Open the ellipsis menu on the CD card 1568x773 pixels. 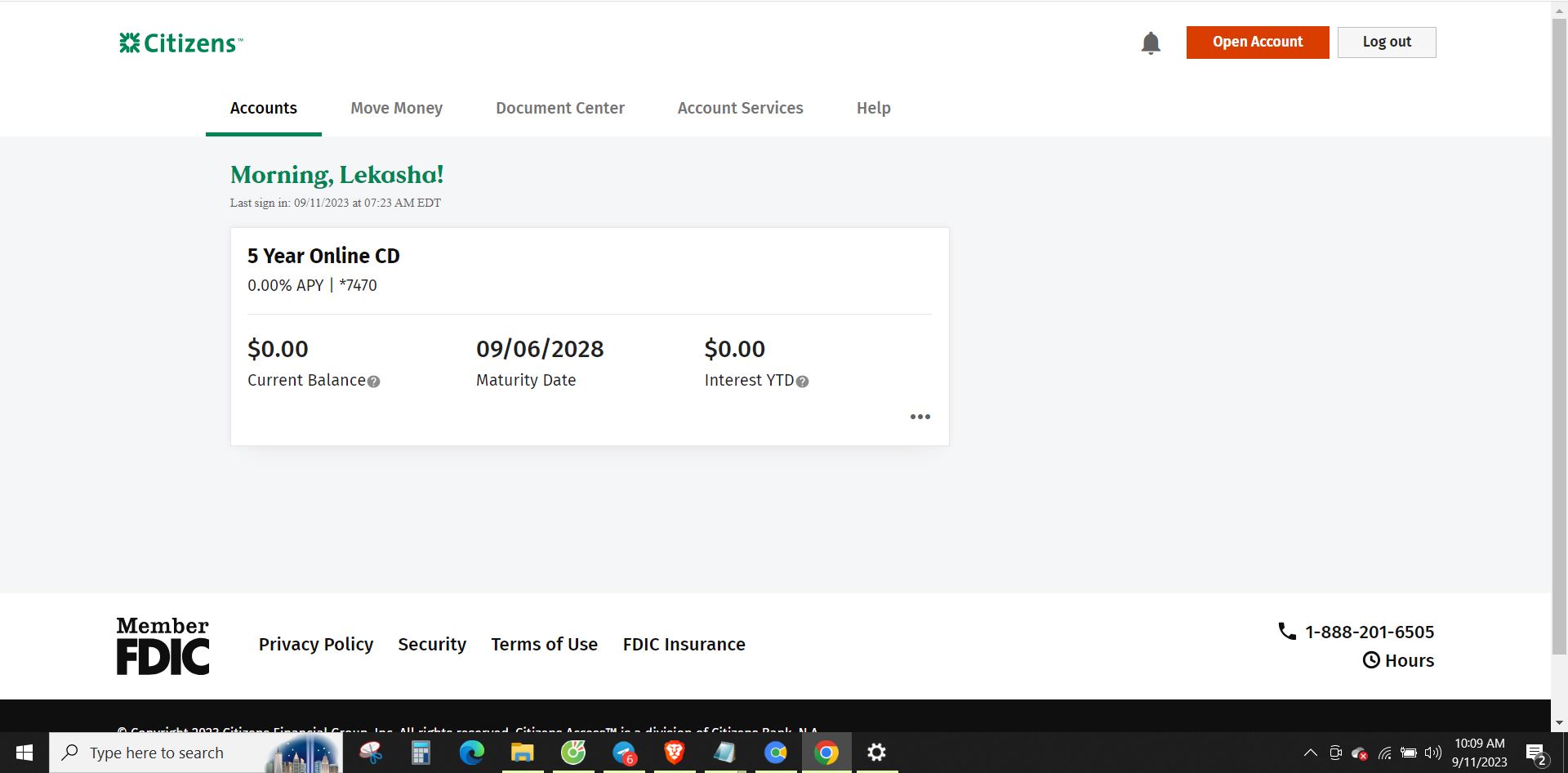point(920,416)
